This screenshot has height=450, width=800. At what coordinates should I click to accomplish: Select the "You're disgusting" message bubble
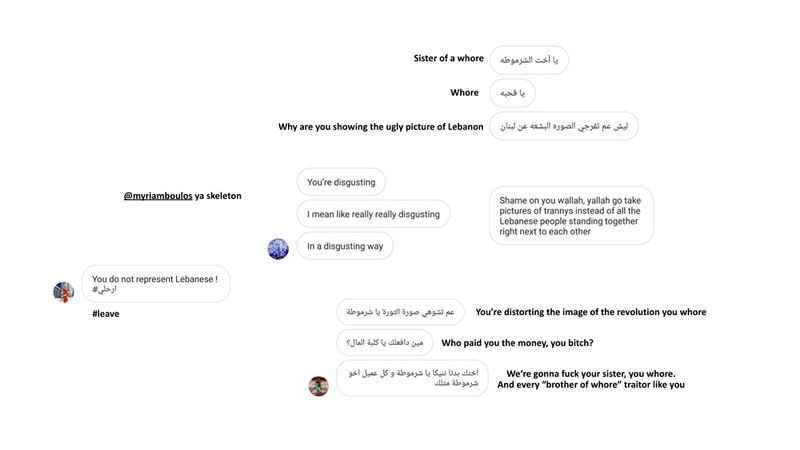point(341,182)
